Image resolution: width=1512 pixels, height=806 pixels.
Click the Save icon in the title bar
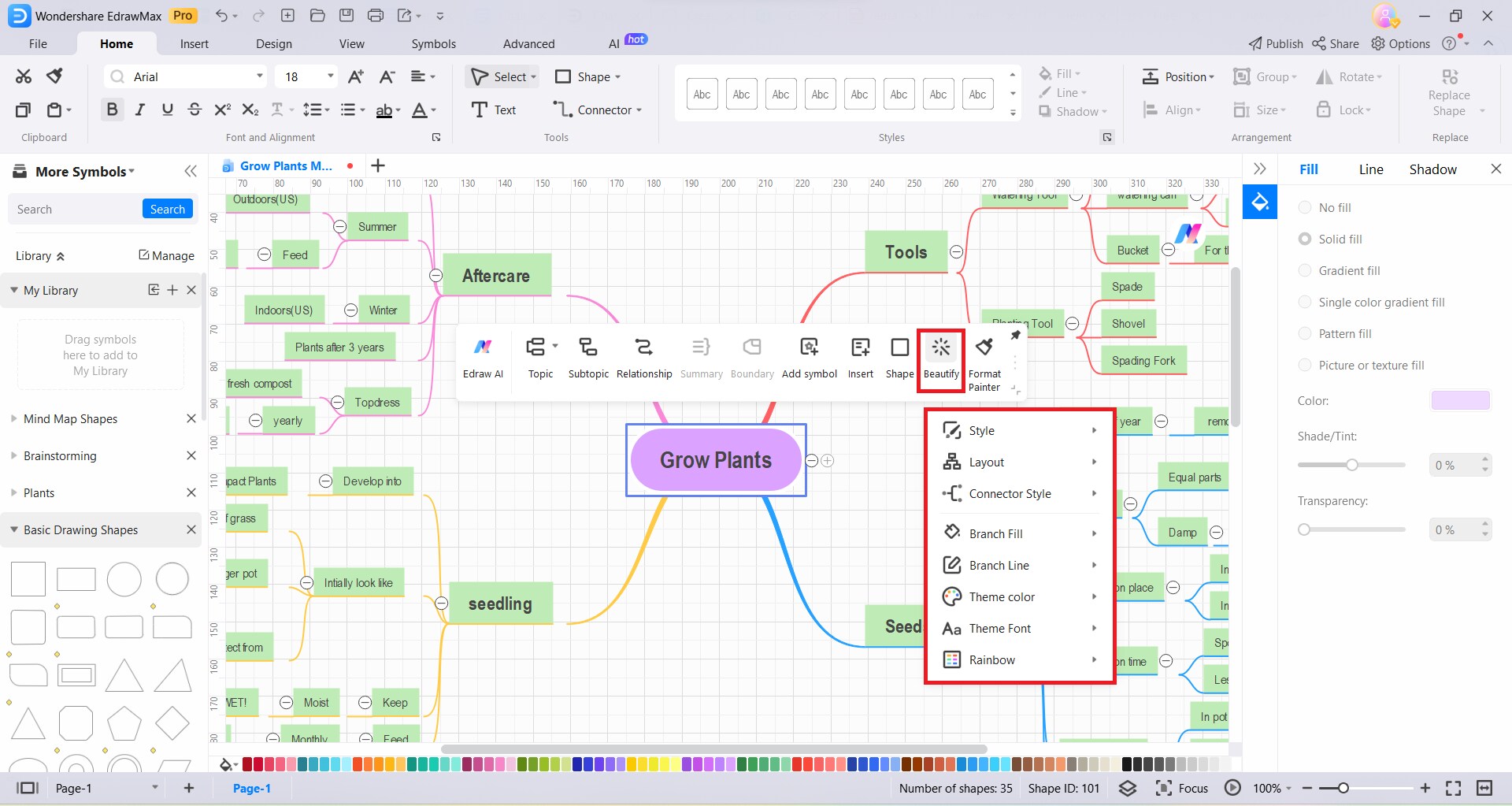pos(346,16)
